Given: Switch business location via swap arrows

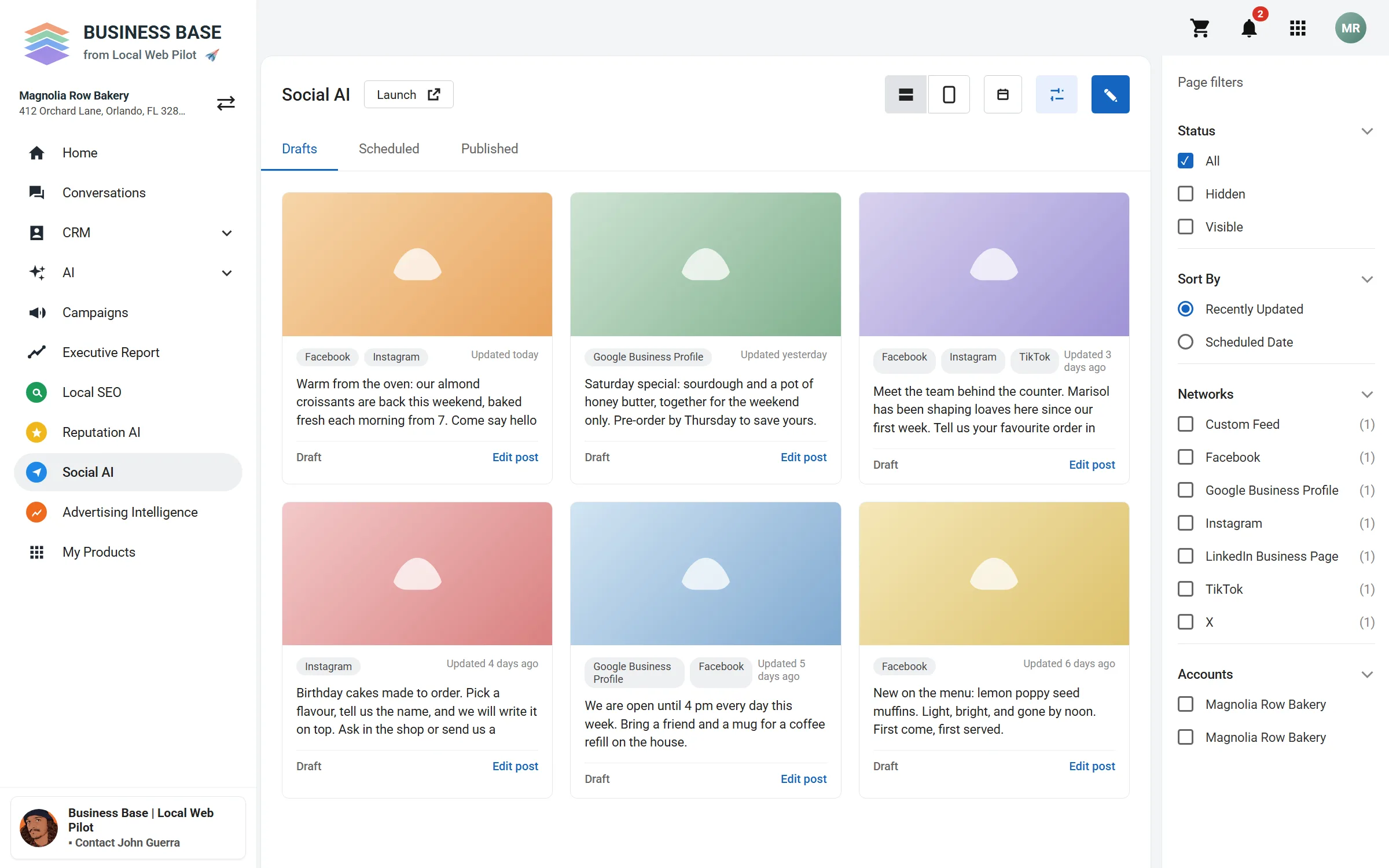Looking at the screenshot, I should [226, 103].
